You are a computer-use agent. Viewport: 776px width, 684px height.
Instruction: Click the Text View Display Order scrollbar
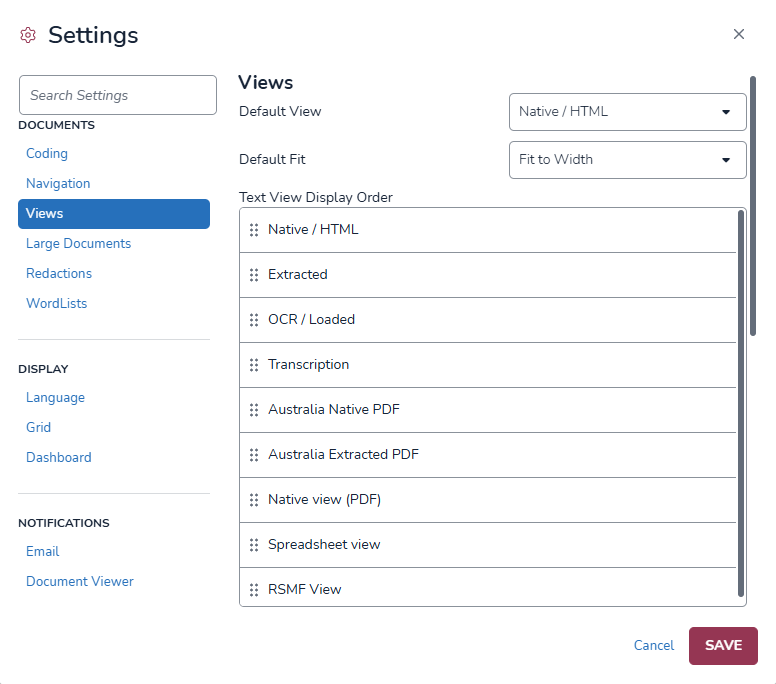coord(741,400)
